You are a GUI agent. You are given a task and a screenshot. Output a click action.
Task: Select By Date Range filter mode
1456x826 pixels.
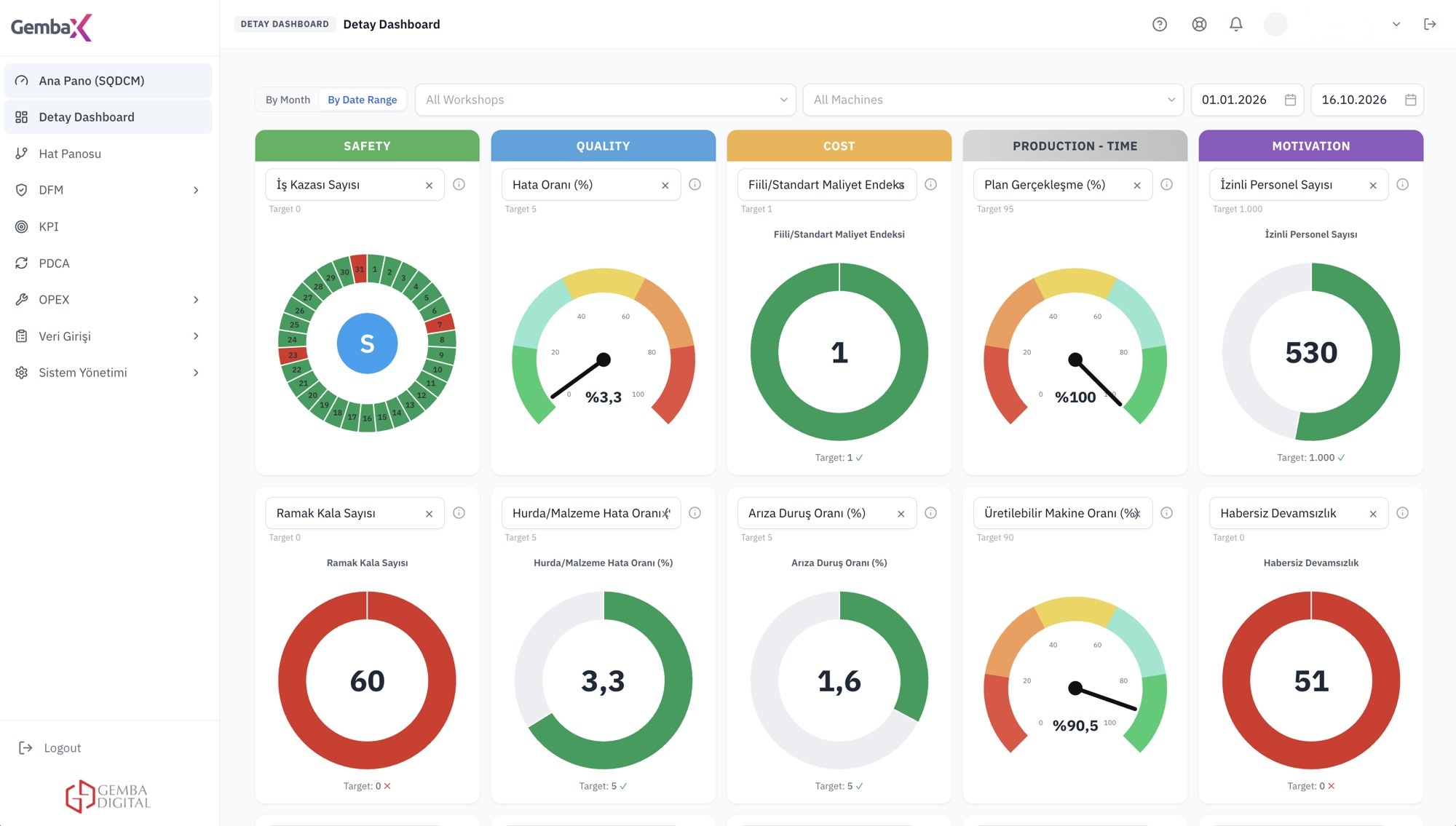[x=362, y=100]
